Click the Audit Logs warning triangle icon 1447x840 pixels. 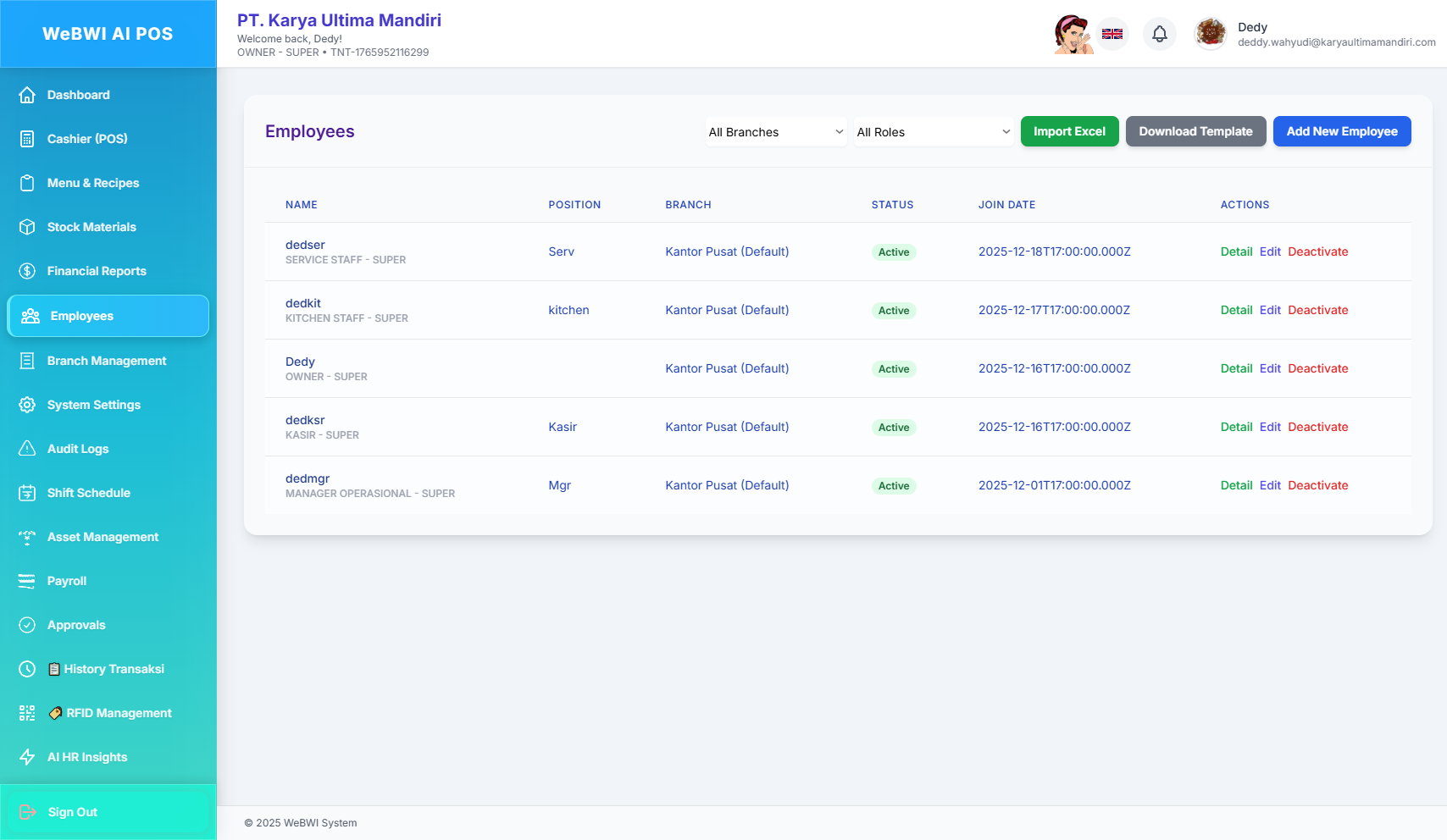(x=27, y=449)
